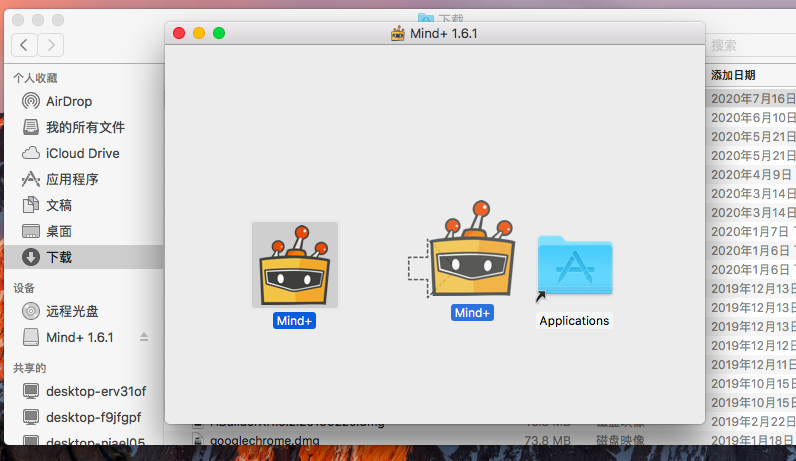Click the Applications label text
This screenshot has height=461, width=796.
574,320
